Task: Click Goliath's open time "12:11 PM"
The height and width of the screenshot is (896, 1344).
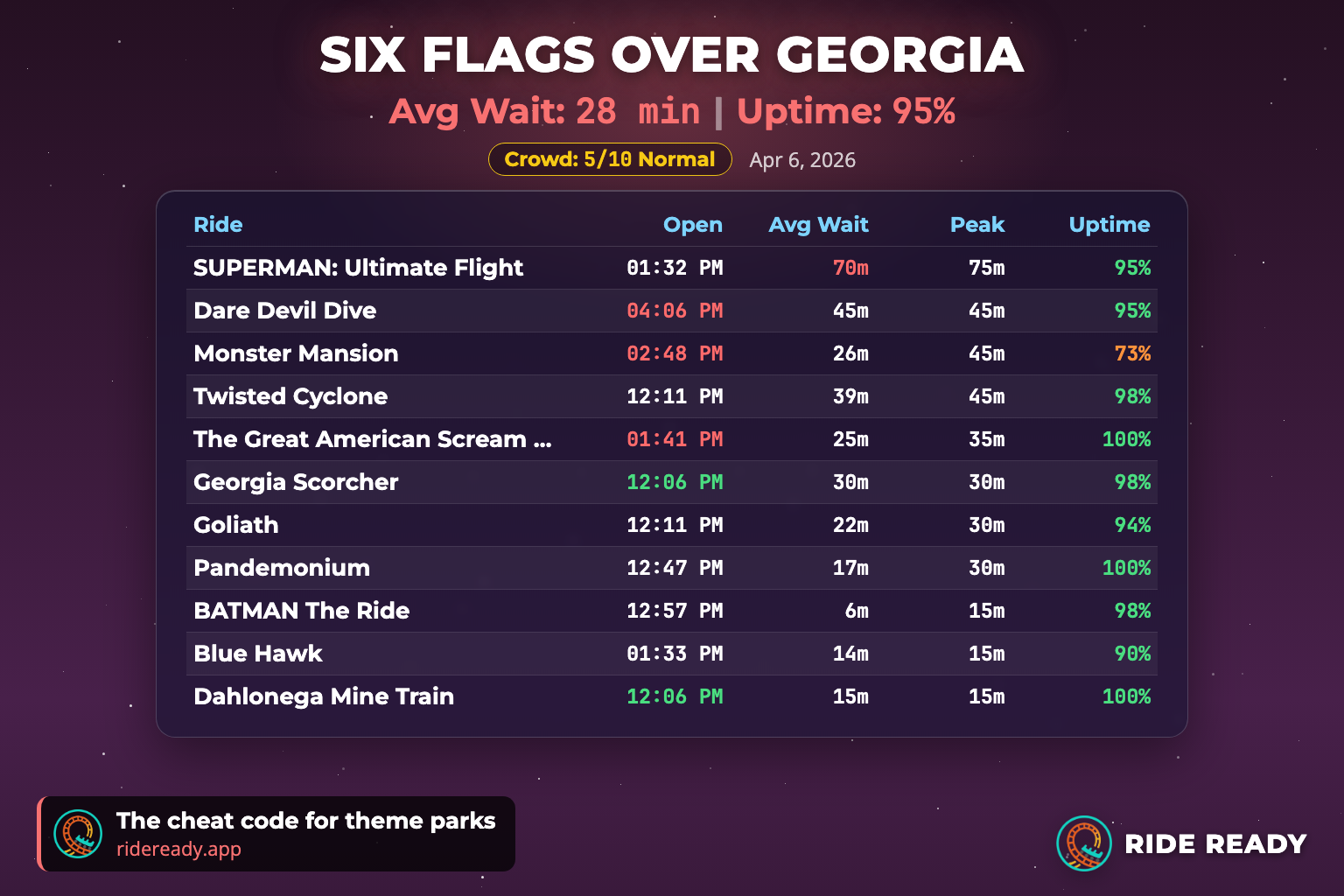Action: 675,525
